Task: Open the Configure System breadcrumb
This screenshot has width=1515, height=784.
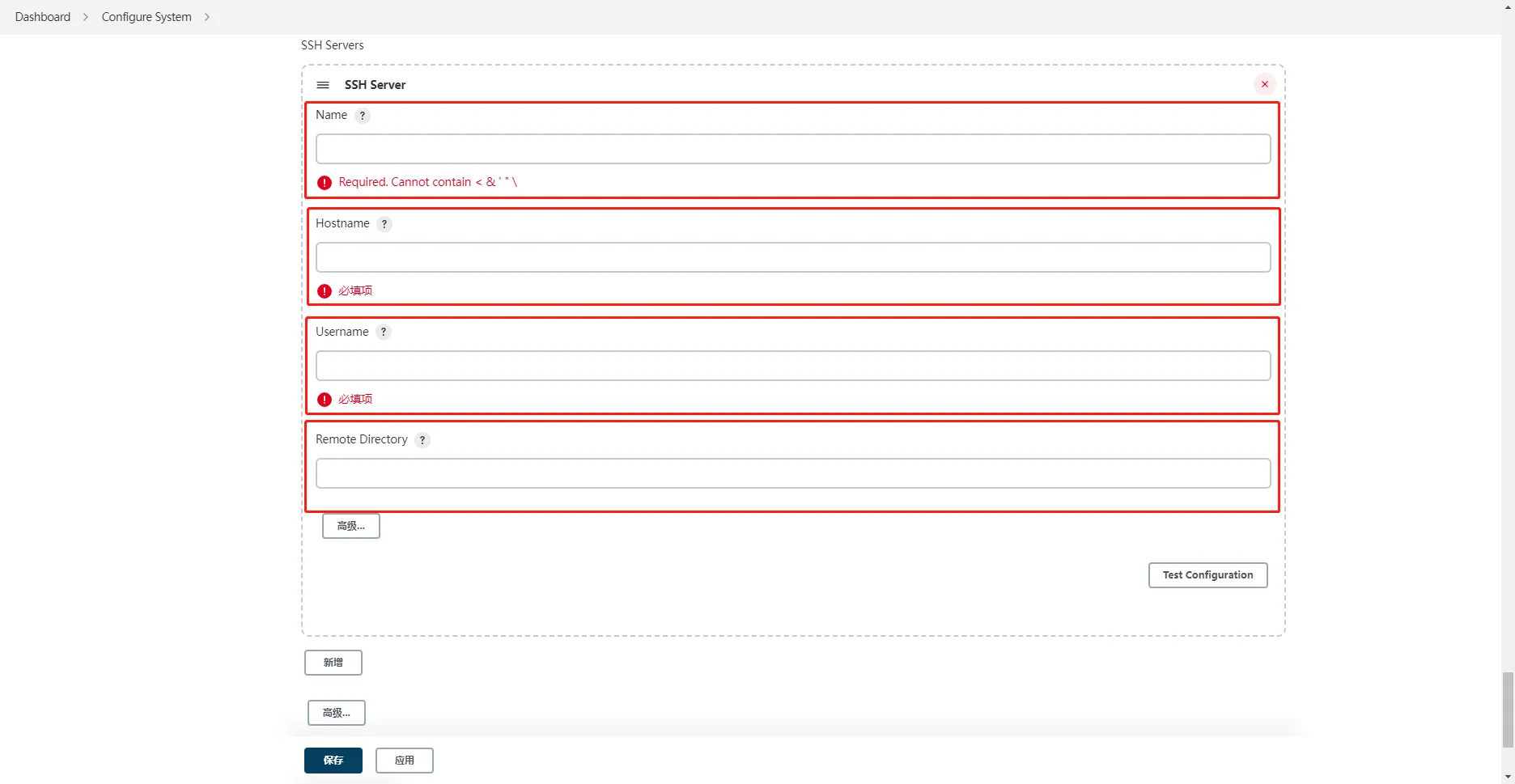Action: (146, 17)
